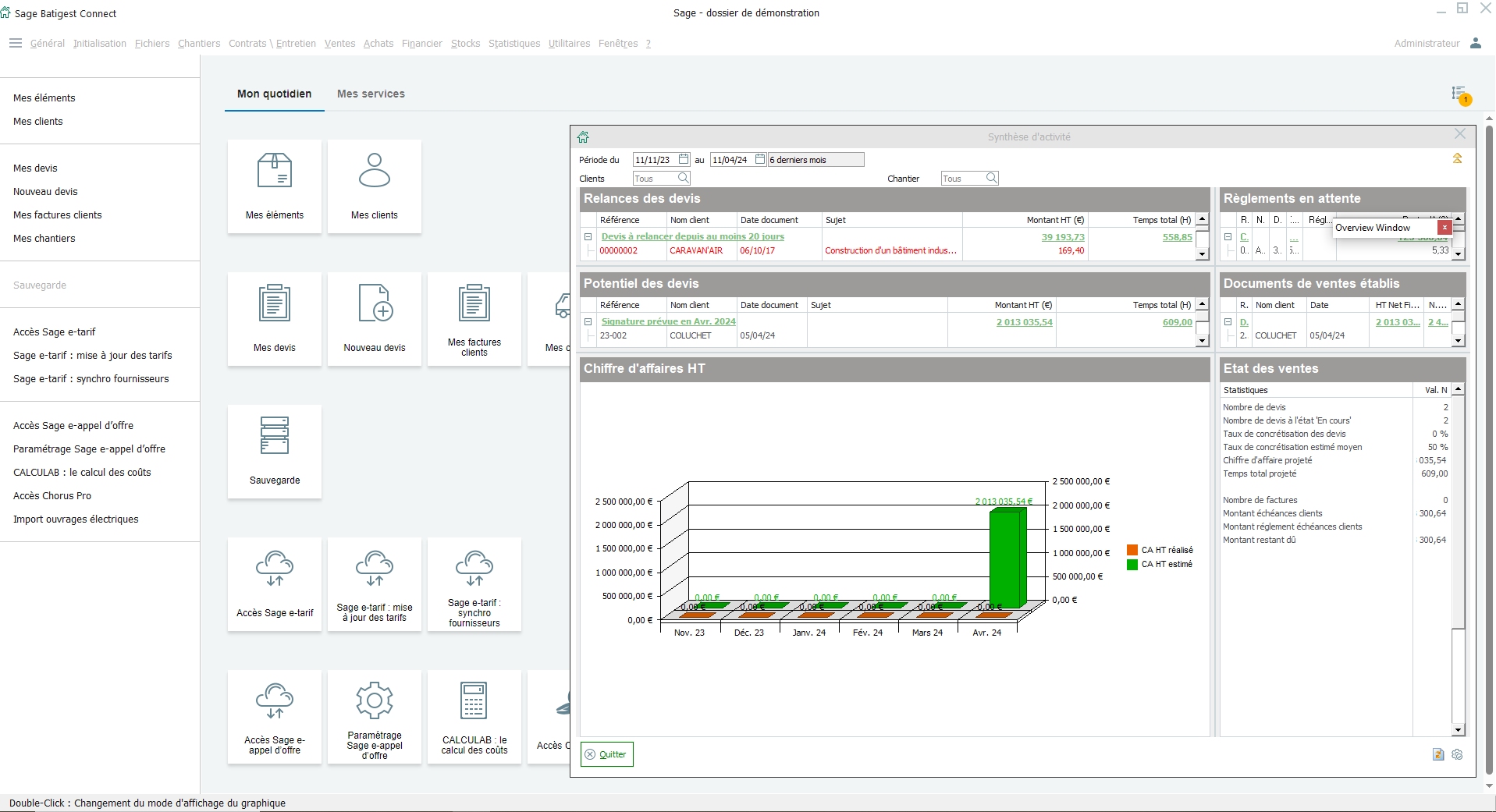Click the Quitter button
The image size is (1496, 812).
click(607, 754)
